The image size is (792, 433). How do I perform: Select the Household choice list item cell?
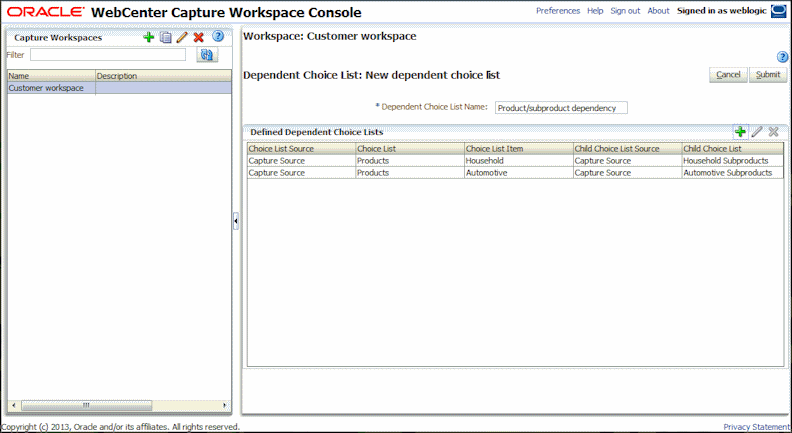pos(519,161)
